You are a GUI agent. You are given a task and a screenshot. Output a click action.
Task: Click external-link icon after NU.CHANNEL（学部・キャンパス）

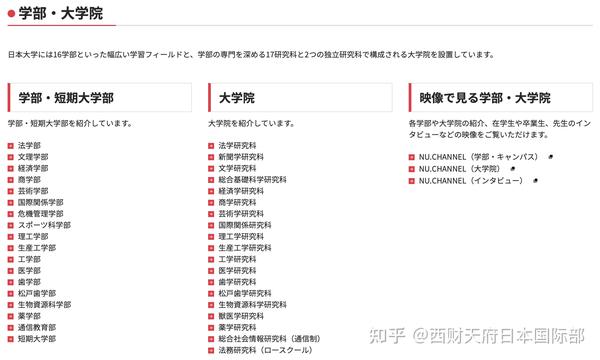[551, 156]
